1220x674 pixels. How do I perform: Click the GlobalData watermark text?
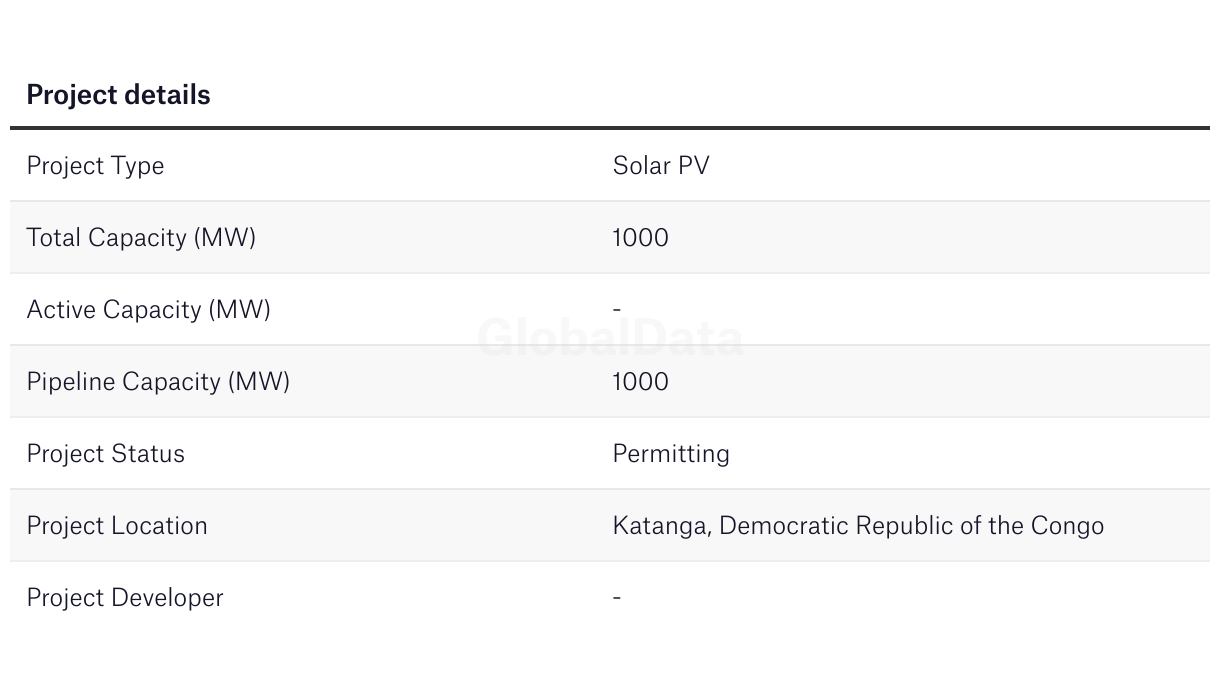coord(610,338)
